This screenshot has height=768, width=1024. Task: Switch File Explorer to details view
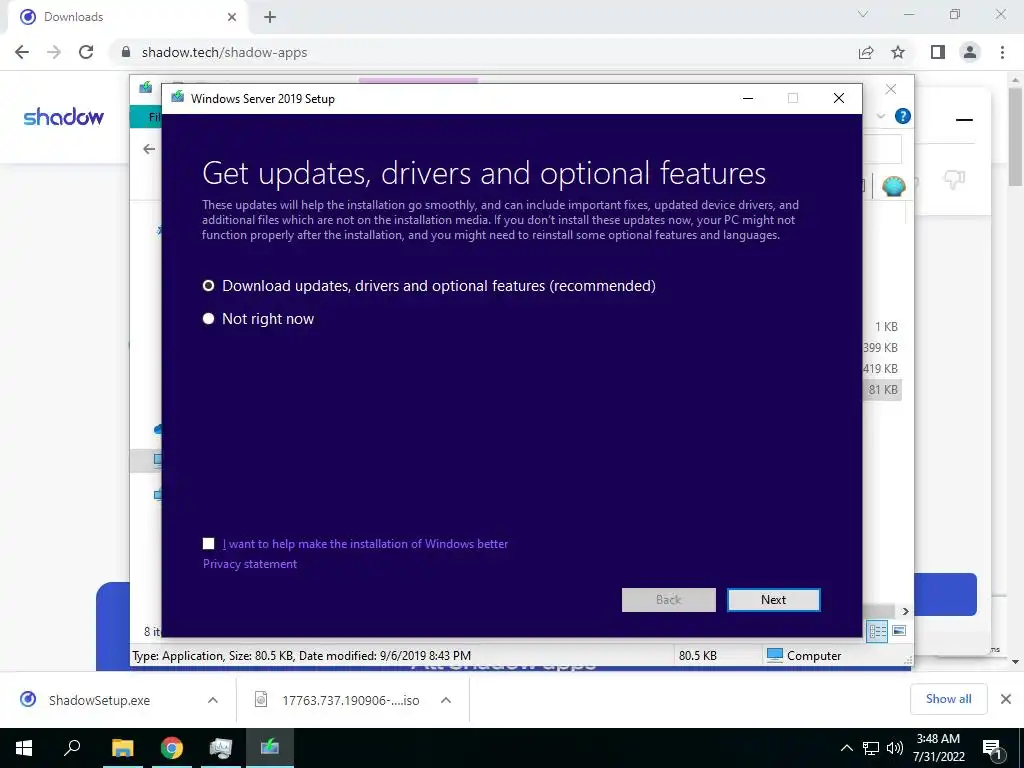(877, 631)
